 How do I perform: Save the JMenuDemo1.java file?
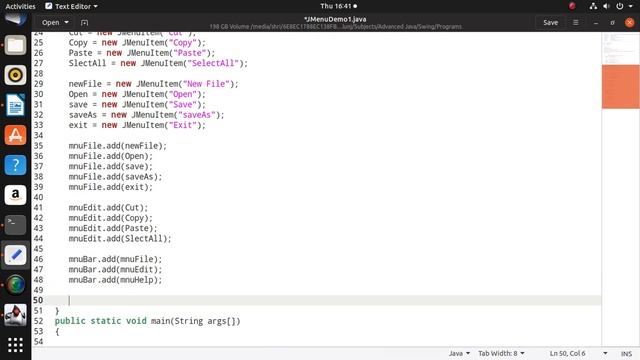(550, 22)
